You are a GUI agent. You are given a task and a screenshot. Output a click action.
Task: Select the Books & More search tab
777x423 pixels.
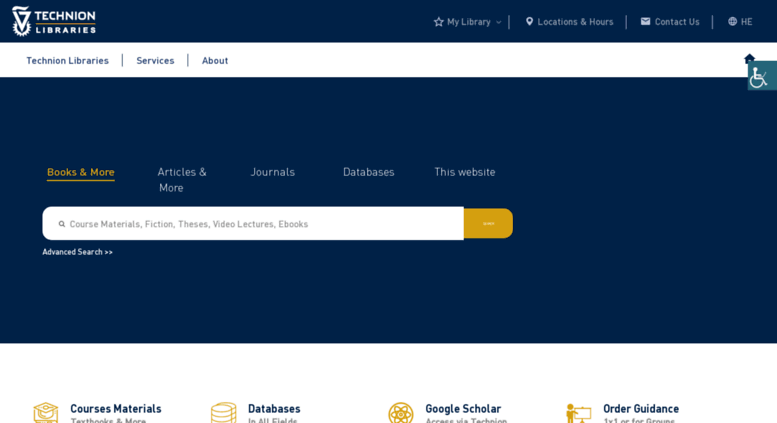click(81, 172)
